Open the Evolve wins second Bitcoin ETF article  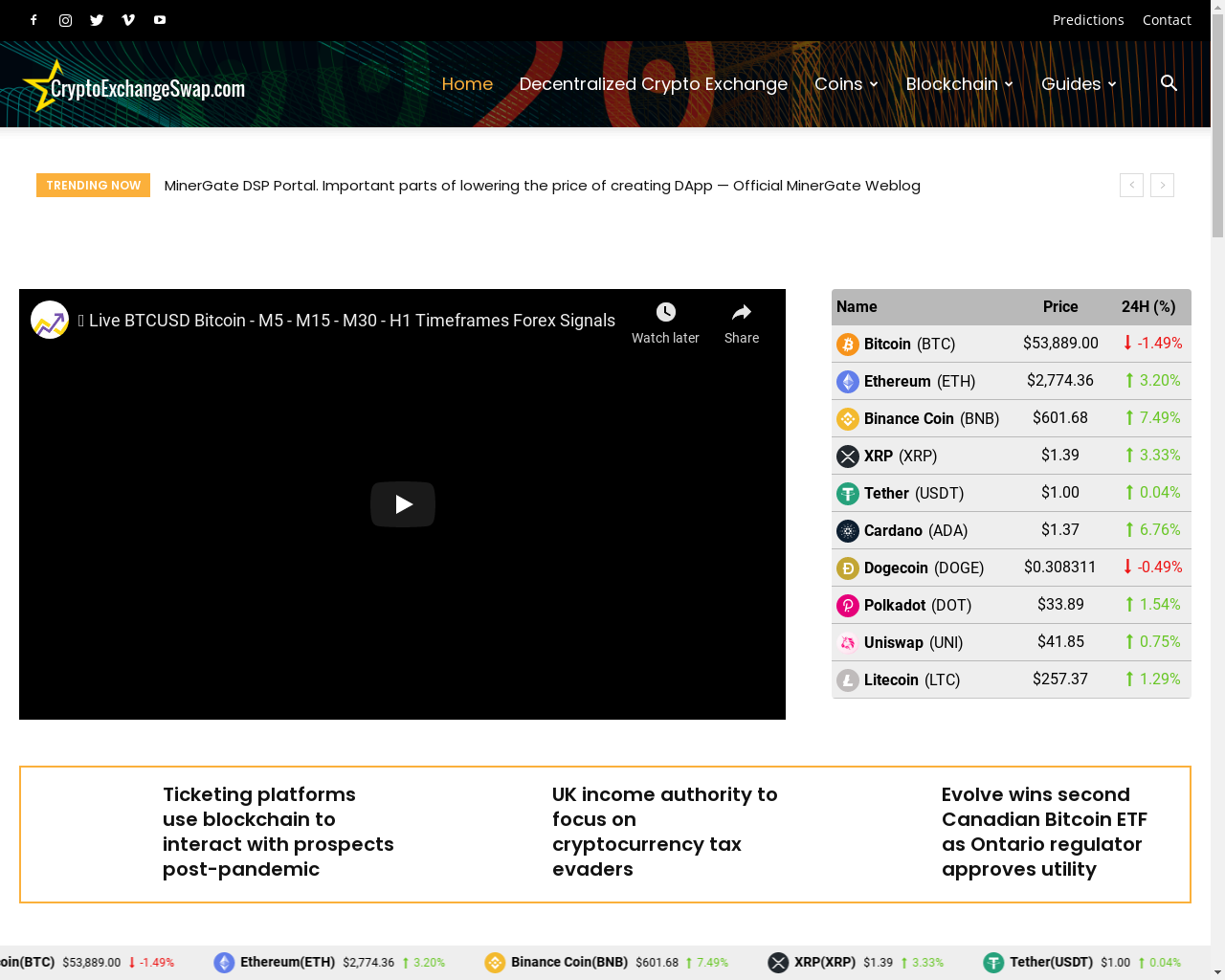coord(1044,832)
